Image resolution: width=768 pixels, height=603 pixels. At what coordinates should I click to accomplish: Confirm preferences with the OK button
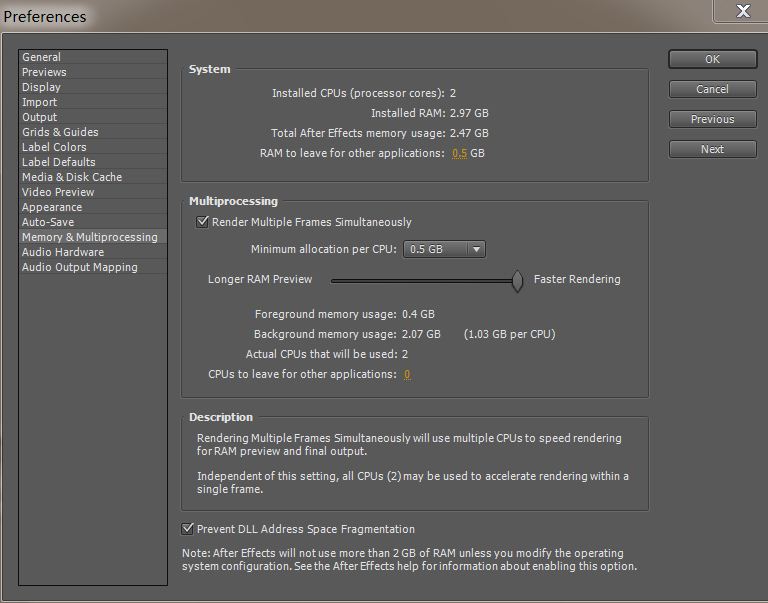tap(713, 59)
